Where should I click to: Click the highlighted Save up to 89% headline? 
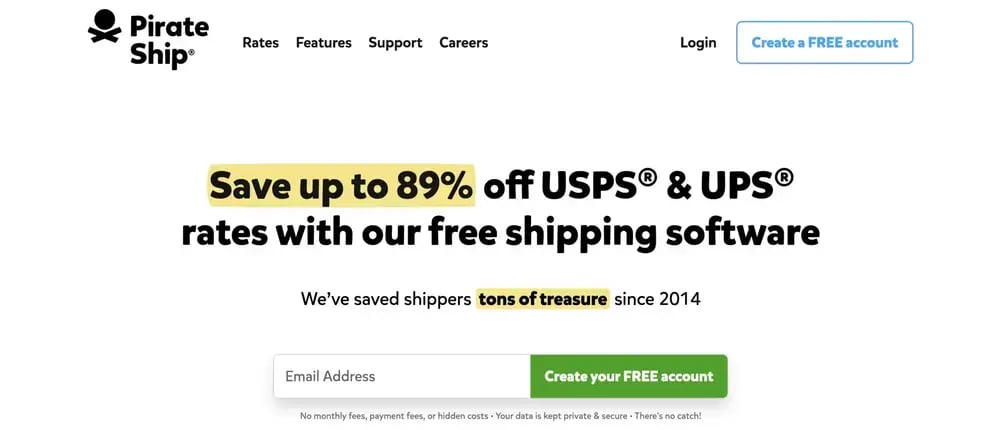click(x=341, y=185)
